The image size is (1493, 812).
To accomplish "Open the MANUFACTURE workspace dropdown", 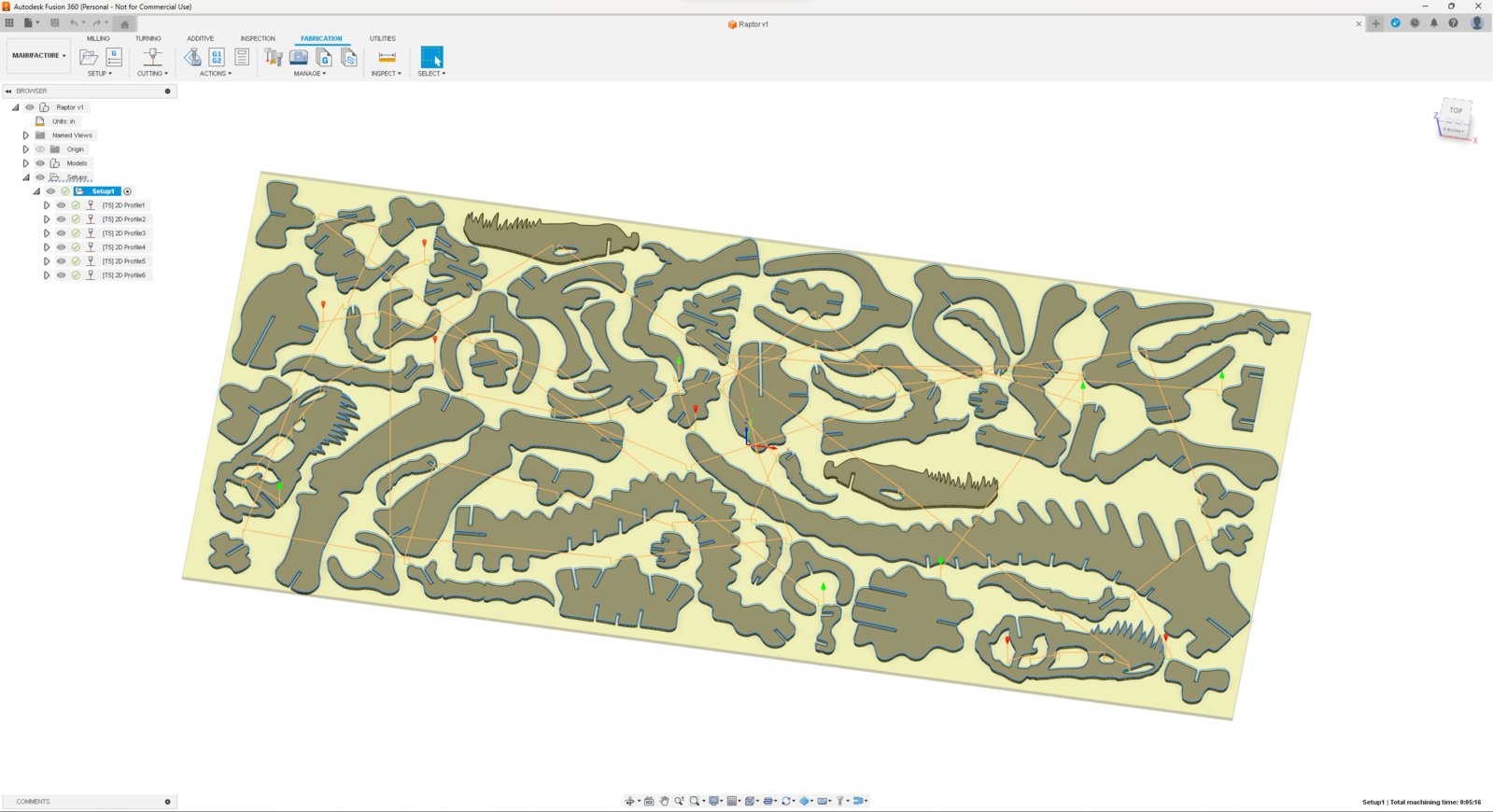I will pos(38,56).
